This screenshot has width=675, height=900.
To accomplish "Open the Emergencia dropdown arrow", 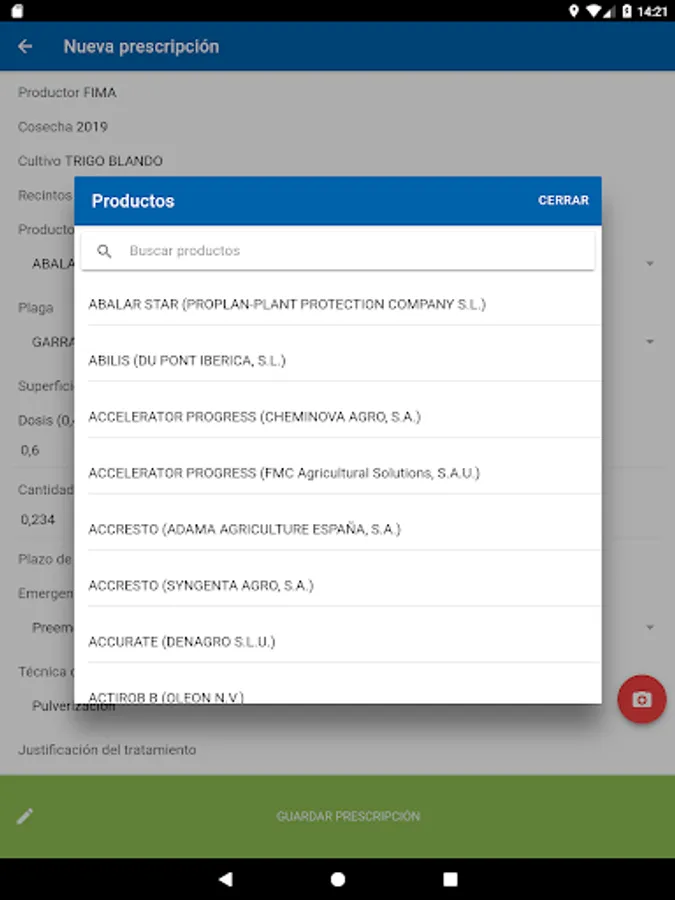I will click(650, 627).
